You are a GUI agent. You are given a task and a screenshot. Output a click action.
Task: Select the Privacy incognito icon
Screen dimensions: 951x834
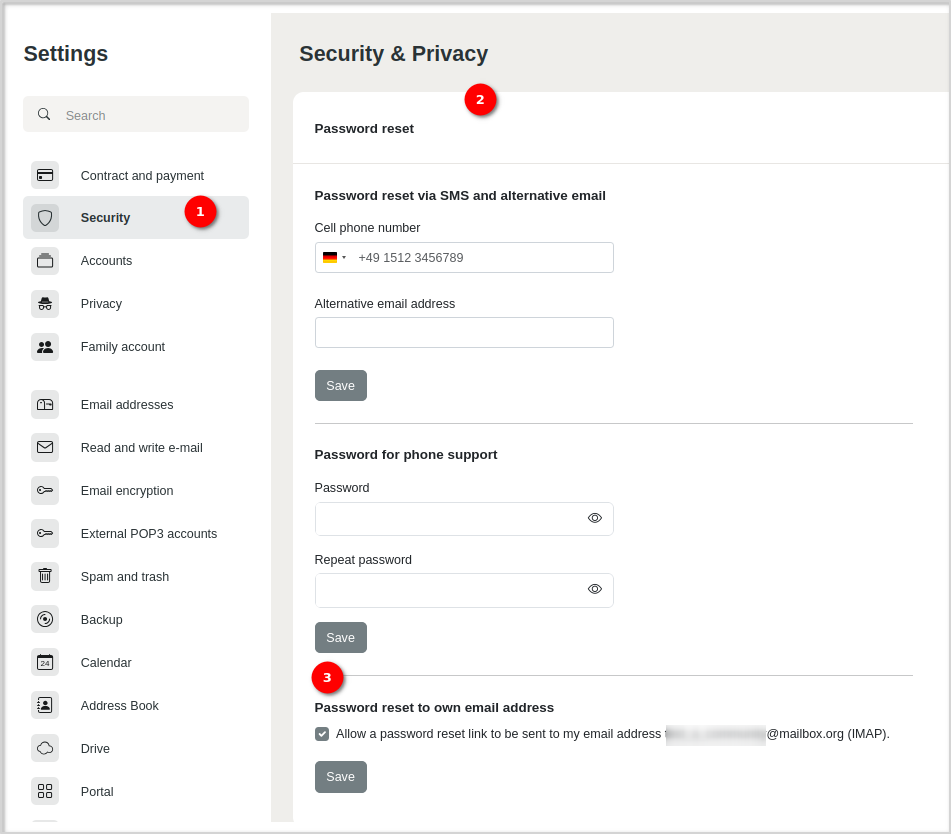45,304
